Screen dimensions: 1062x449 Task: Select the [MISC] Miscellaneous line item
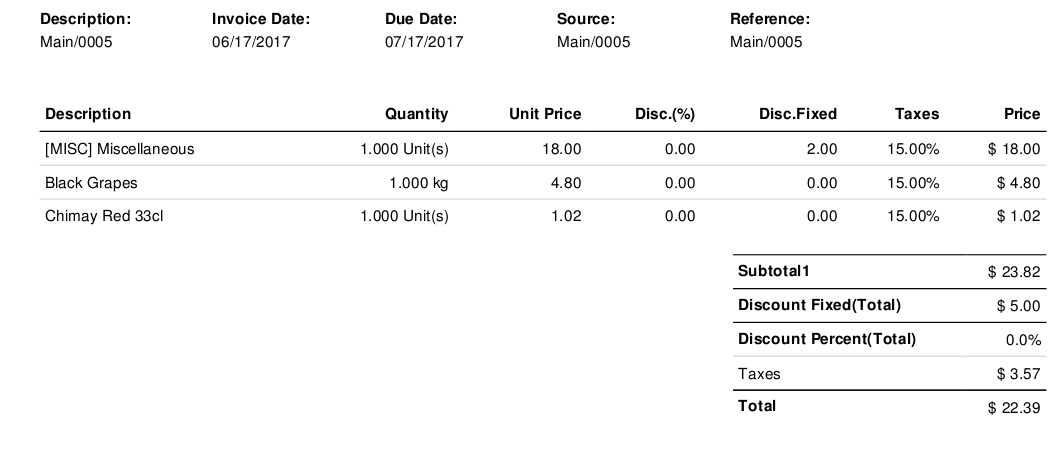pyautogui.click(x=120, y=150)
